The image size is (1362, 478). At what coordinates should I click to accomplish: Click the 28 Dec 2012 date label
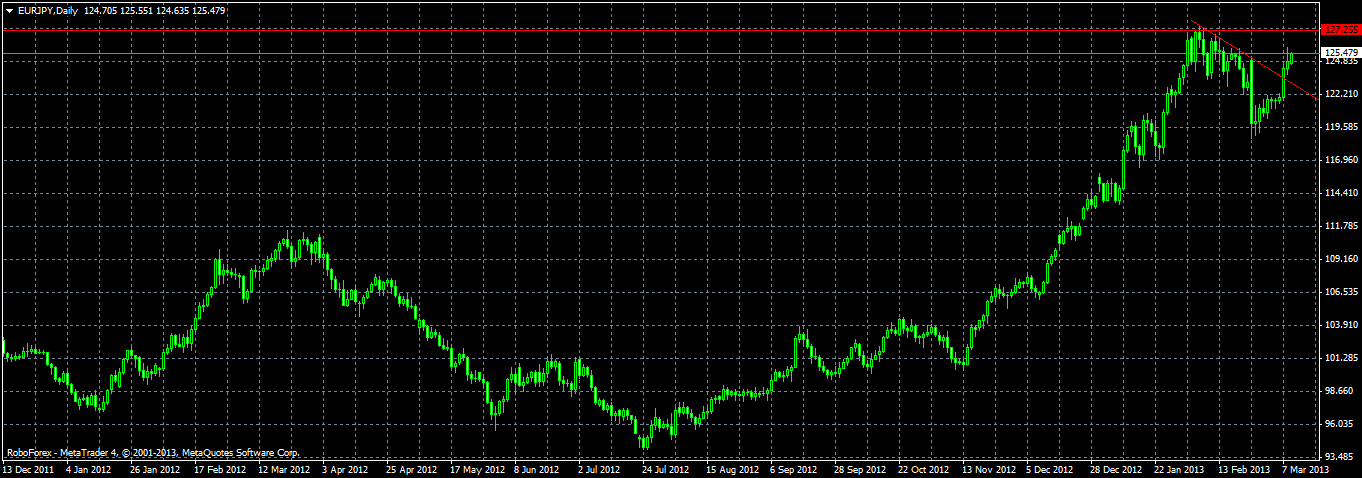pyautogui.click(x=1114, y=469)
